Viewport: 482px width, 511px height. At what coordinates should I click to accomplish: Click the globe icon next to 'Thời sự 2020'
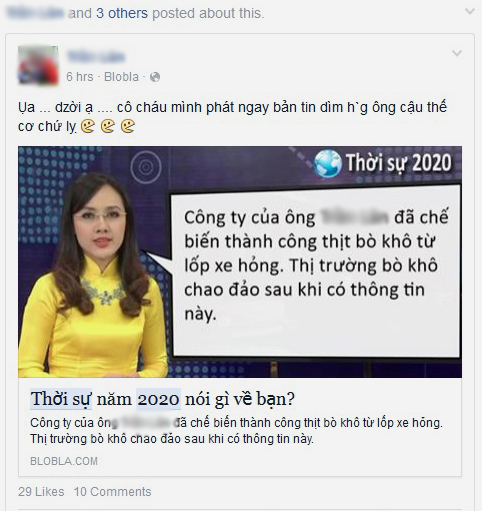328,163
